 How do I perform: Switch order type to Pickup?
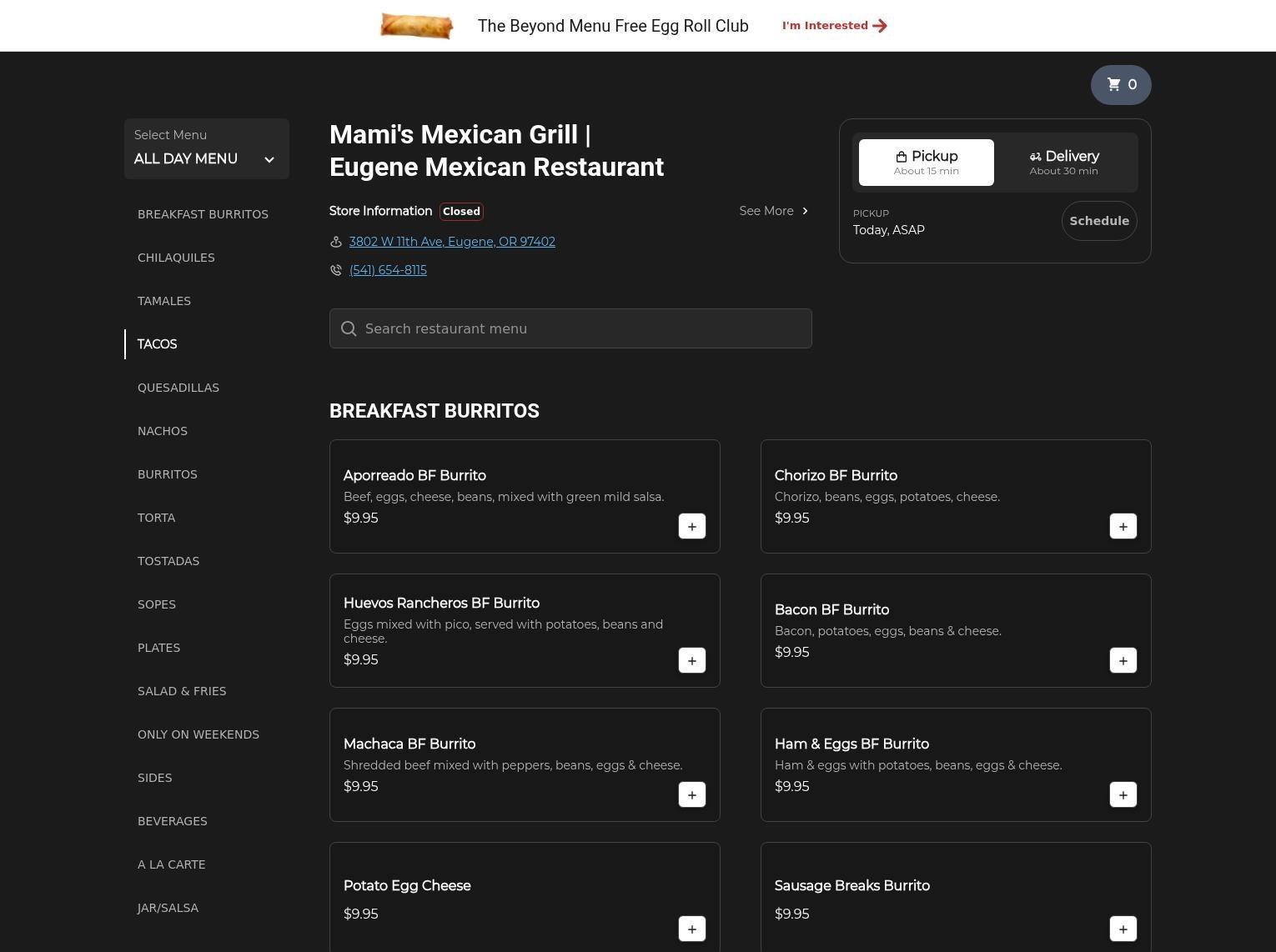tap(926, 163)
